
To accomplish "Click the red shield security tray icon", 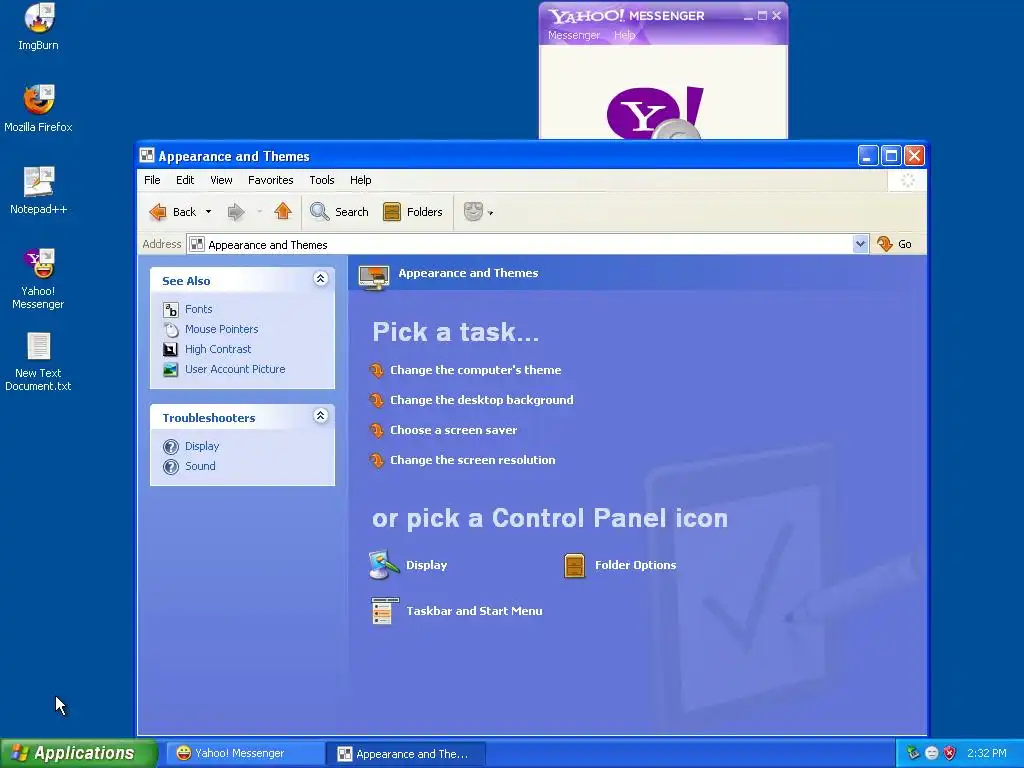I will point(950,753).
